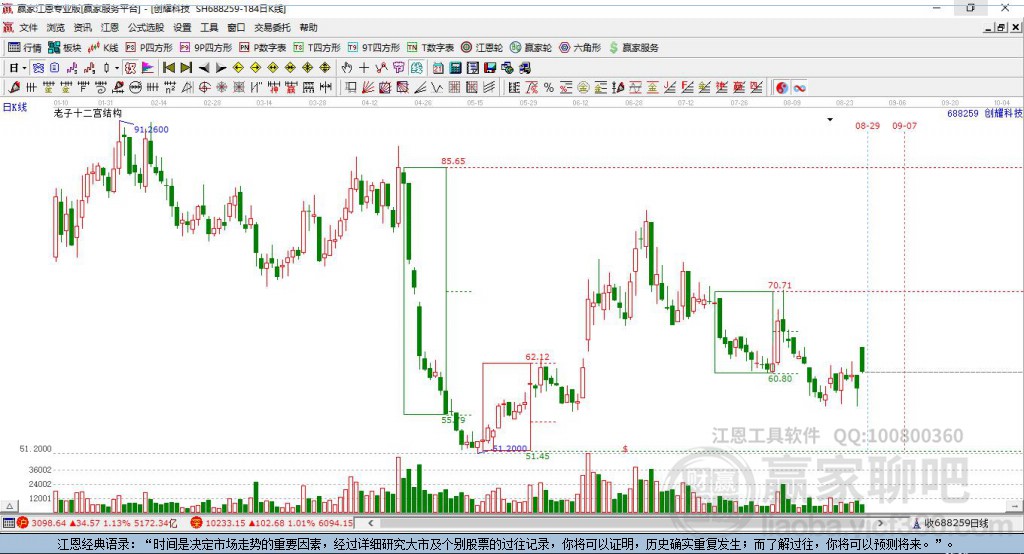Screen dimensions: 1024x554
Task: Click the horizontal scrollbar track at bottom
Action: [x=625, y=523]
